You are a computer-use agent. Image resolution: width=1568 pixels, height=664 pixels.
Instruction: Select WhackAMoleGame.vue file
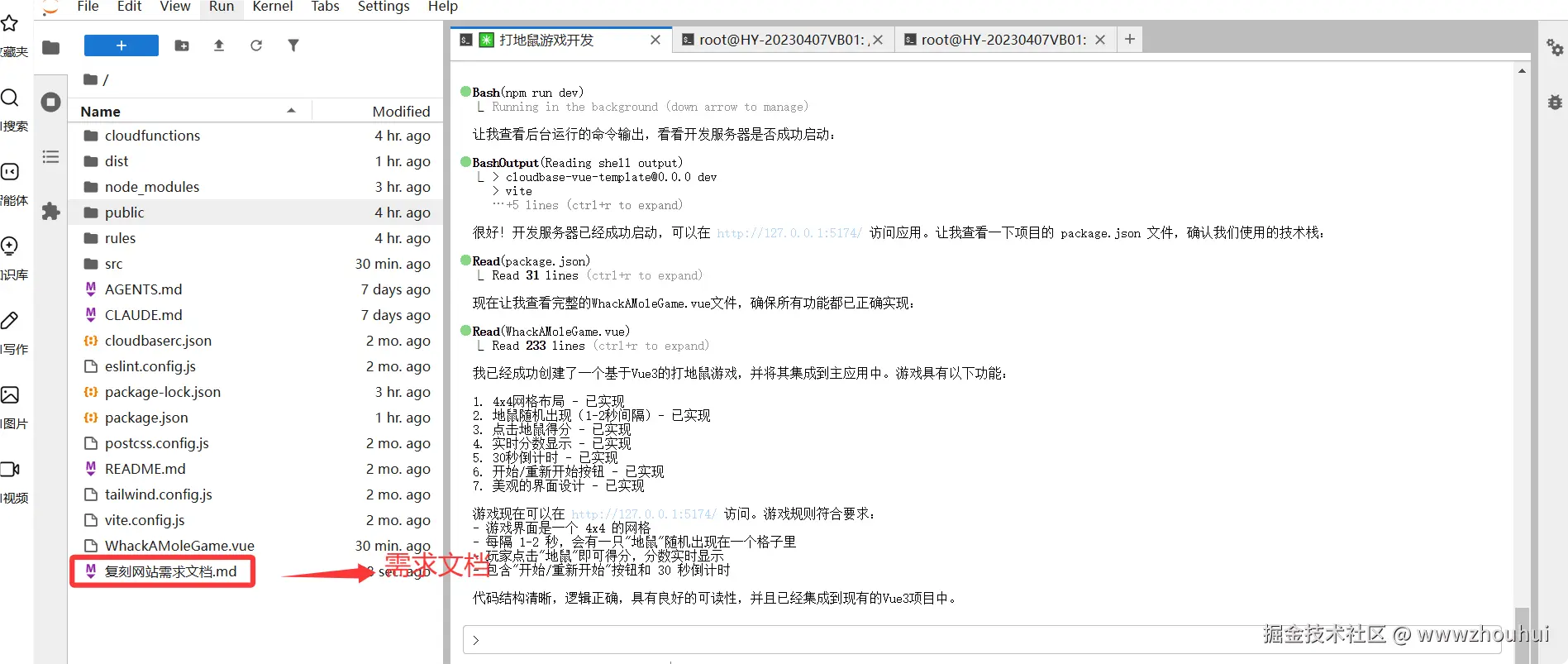coord(256,546)
